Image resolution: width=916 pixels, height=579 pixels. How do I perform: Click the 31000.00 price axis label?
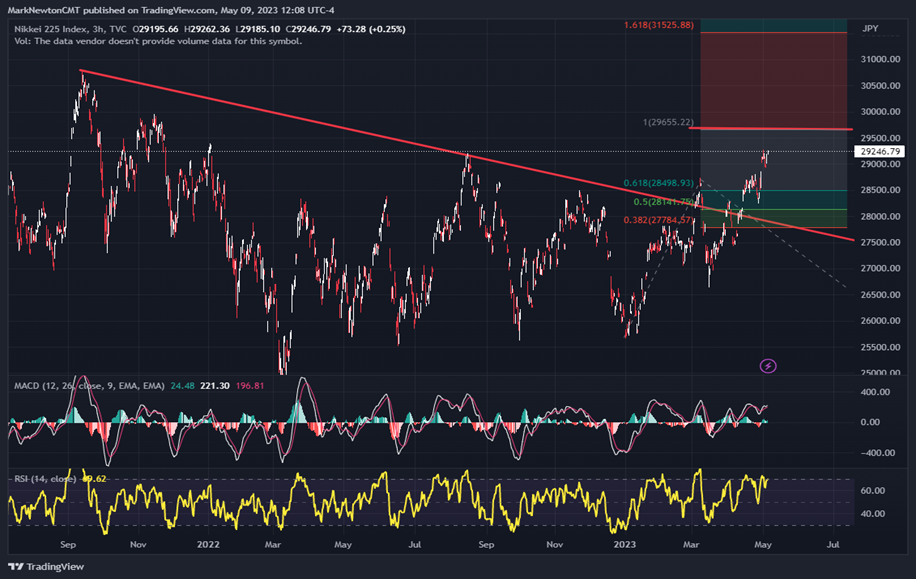tap(880, 59)
